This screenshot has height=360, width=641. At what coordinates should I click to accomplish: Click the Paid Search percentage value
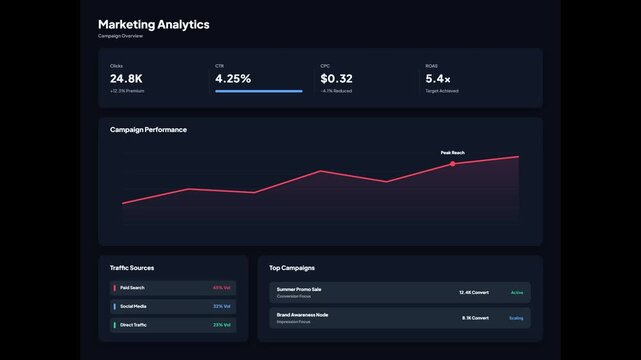[222, 288]
